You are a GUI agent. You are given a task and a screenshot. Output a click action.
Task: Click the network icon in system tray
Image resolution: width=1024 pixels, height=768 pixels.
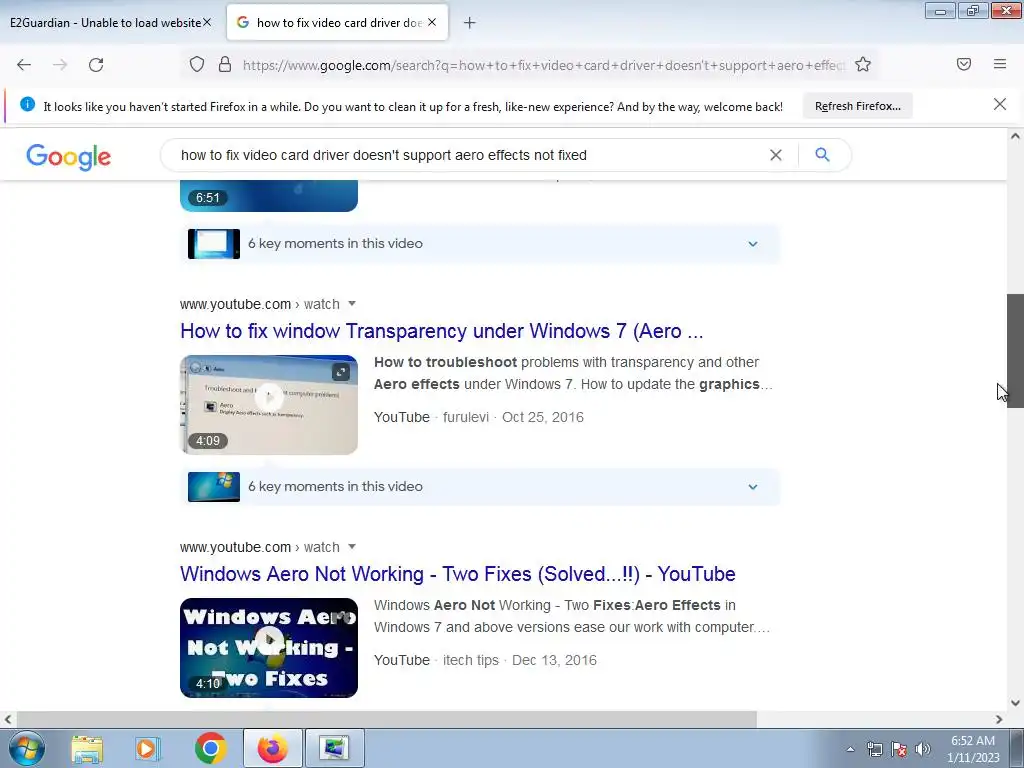pyautogui.click(x=874, y=749)
